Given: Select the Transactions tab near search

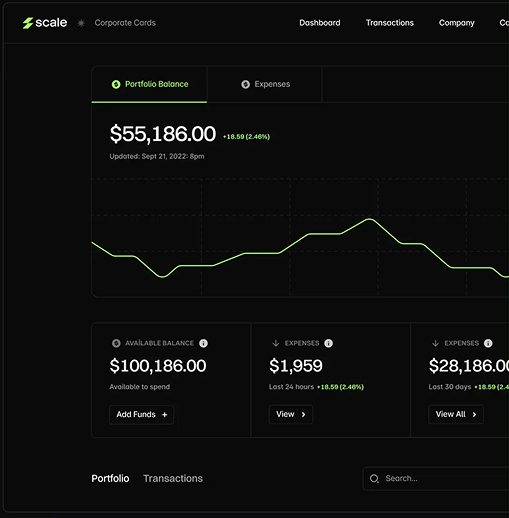Looking at the screenshot, I should coord(173,479).
